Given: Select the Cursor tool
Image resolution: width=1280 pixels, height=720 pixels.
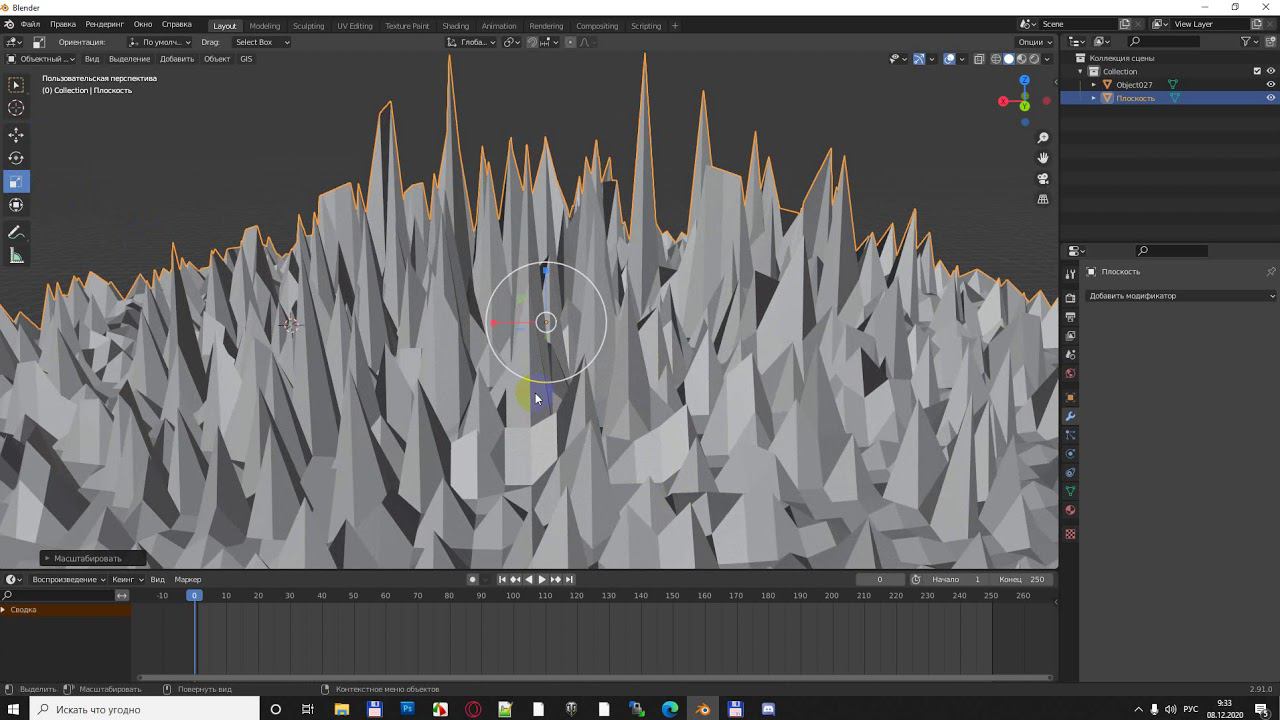Looking at the screenshot, I should (16, 108).
